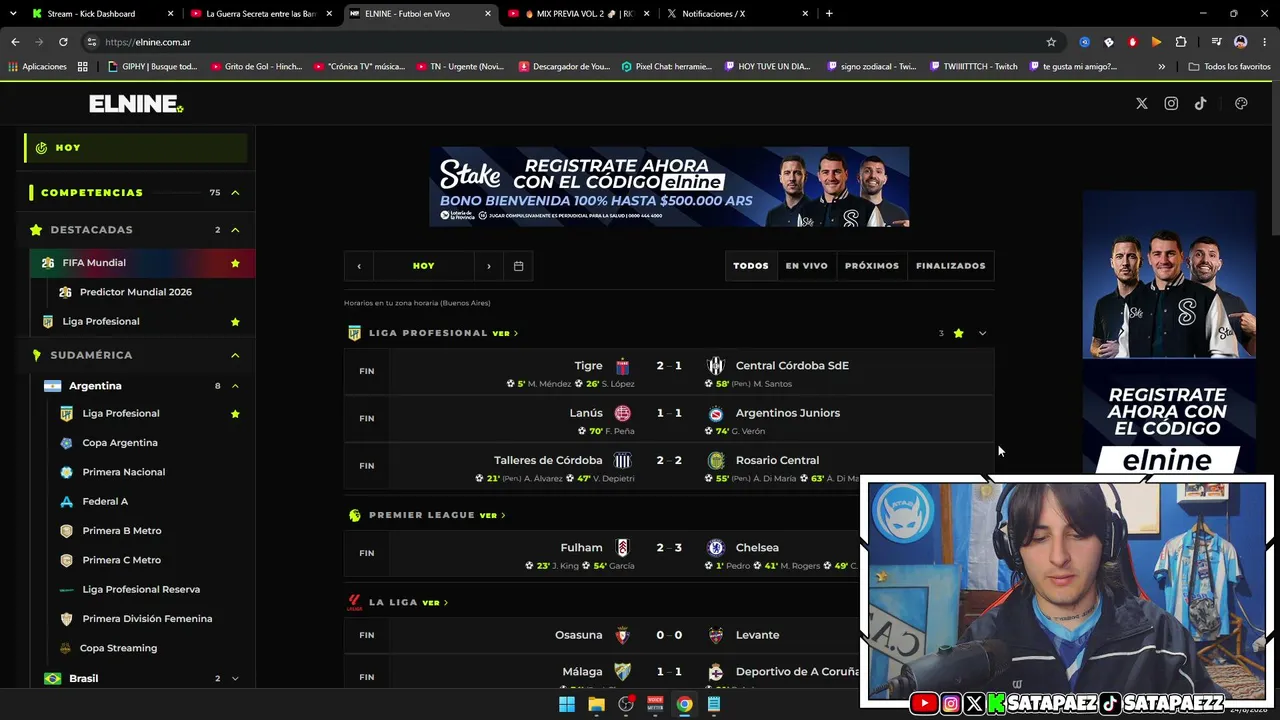Image resolution: width=1280 pixels, height=720 pixels.
Task: Open the media controls icon in Chrome
Action: (1216, 42)
